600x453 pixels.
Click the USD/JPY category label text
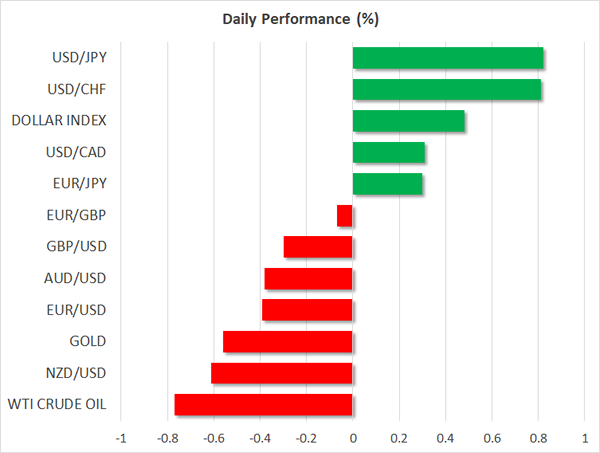[x=79, y=58]
